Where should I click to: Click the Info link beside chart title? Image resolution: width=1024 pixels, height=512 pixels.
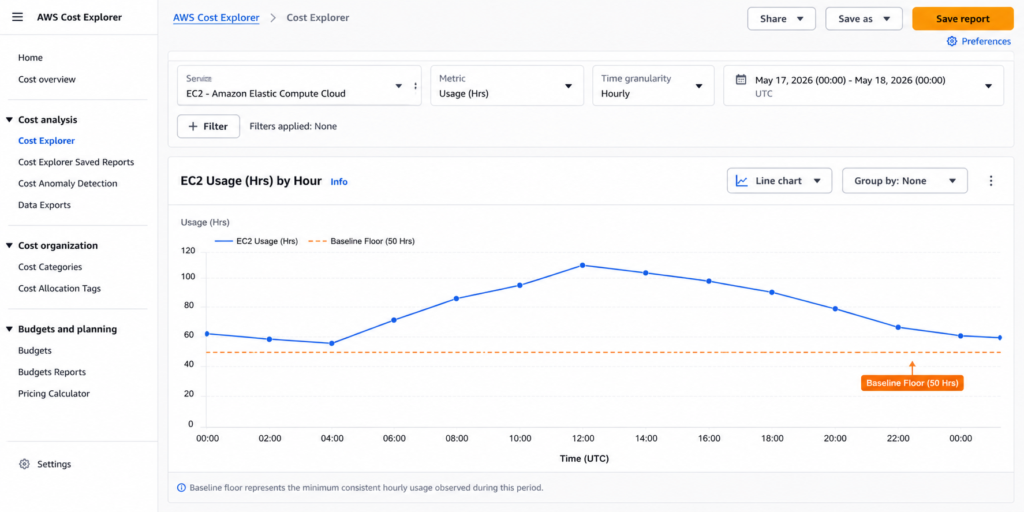click(x=339, y=182)
